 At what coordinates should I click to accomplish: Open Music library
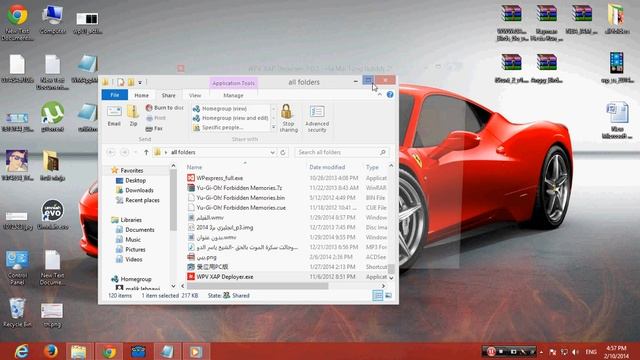[x=128, y=240]
